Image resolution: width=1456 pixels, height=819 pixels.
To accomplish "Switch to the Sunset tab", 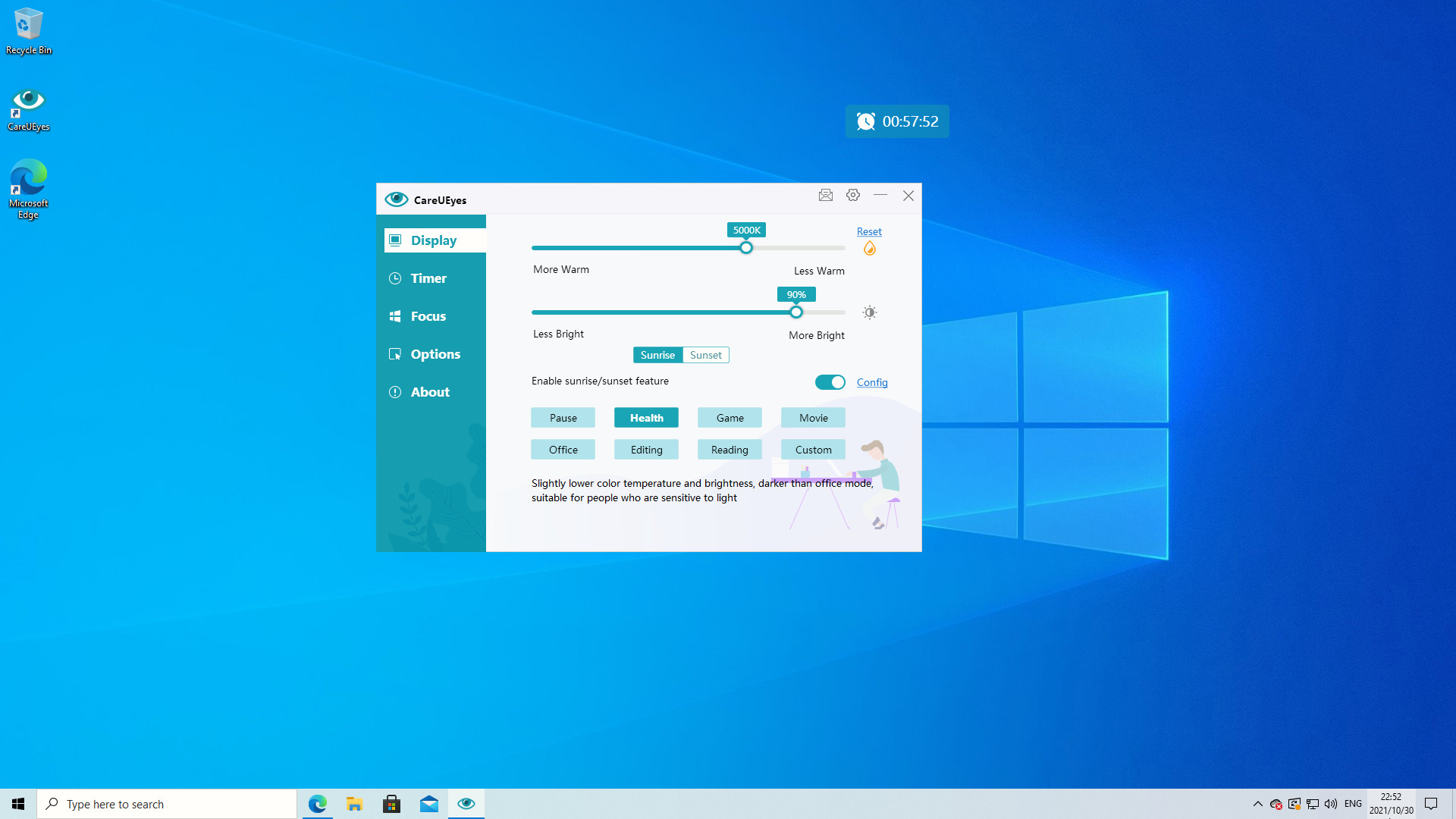I will 705,354.
